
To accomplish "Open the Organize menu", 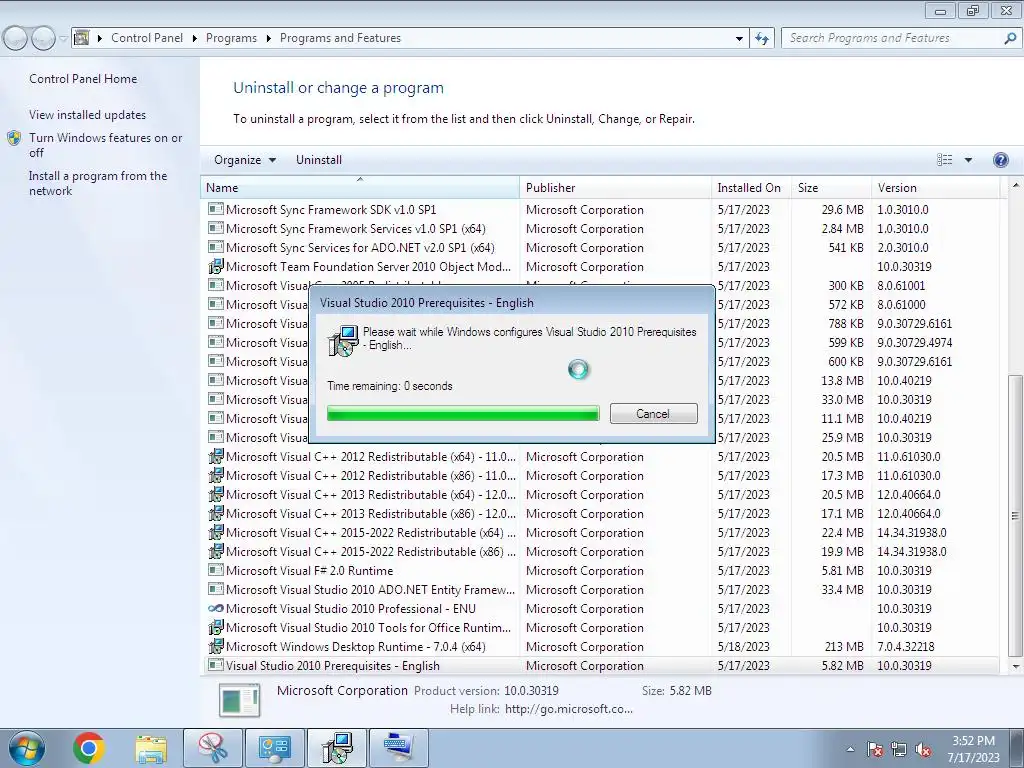I will coord(245,160).
